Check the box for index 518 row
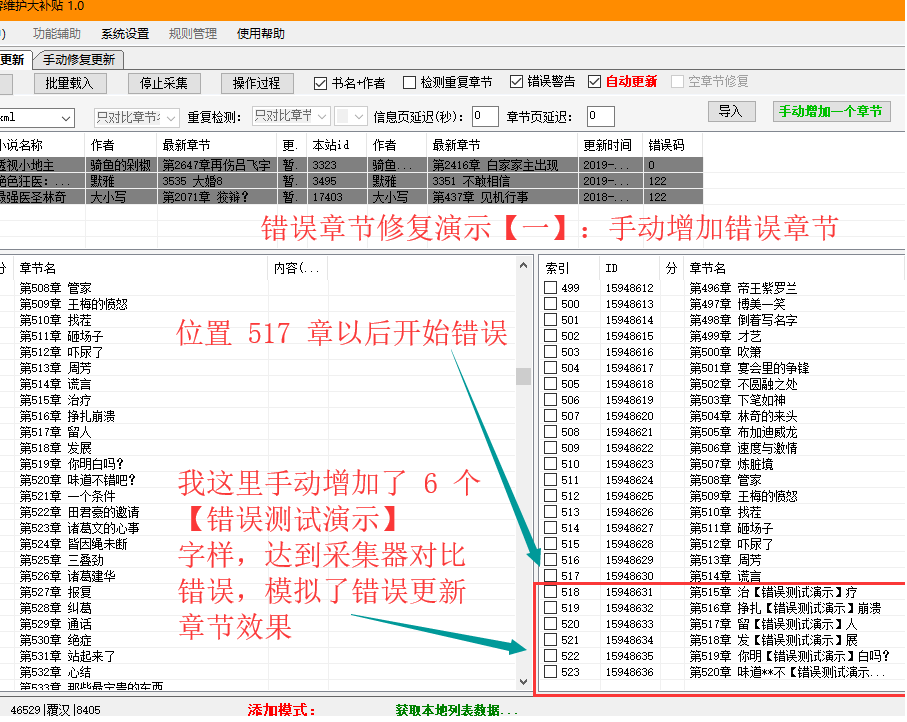The height and width of the screenshot is (722, 907). point(550,592)
